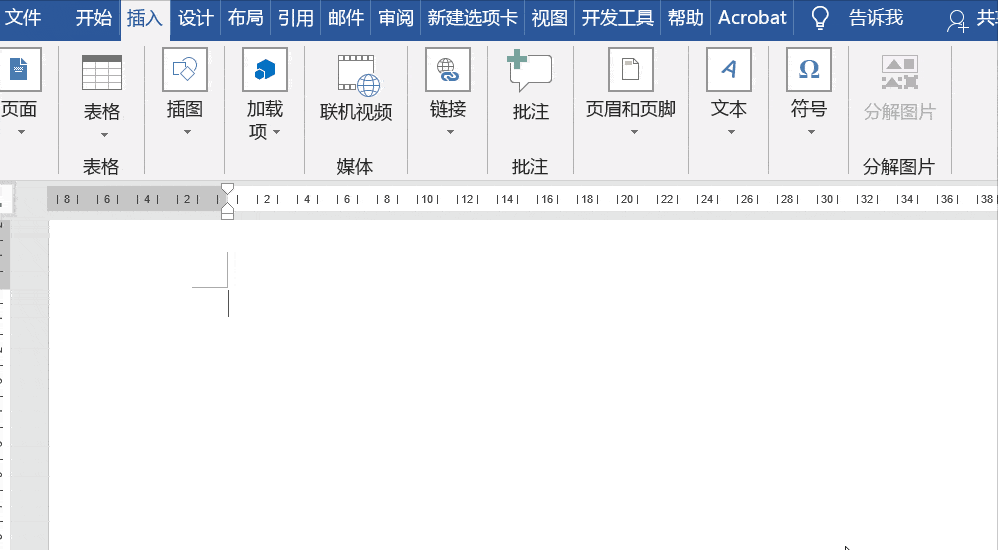Switch to the 审阅 (Review) tab

point(396,17)
